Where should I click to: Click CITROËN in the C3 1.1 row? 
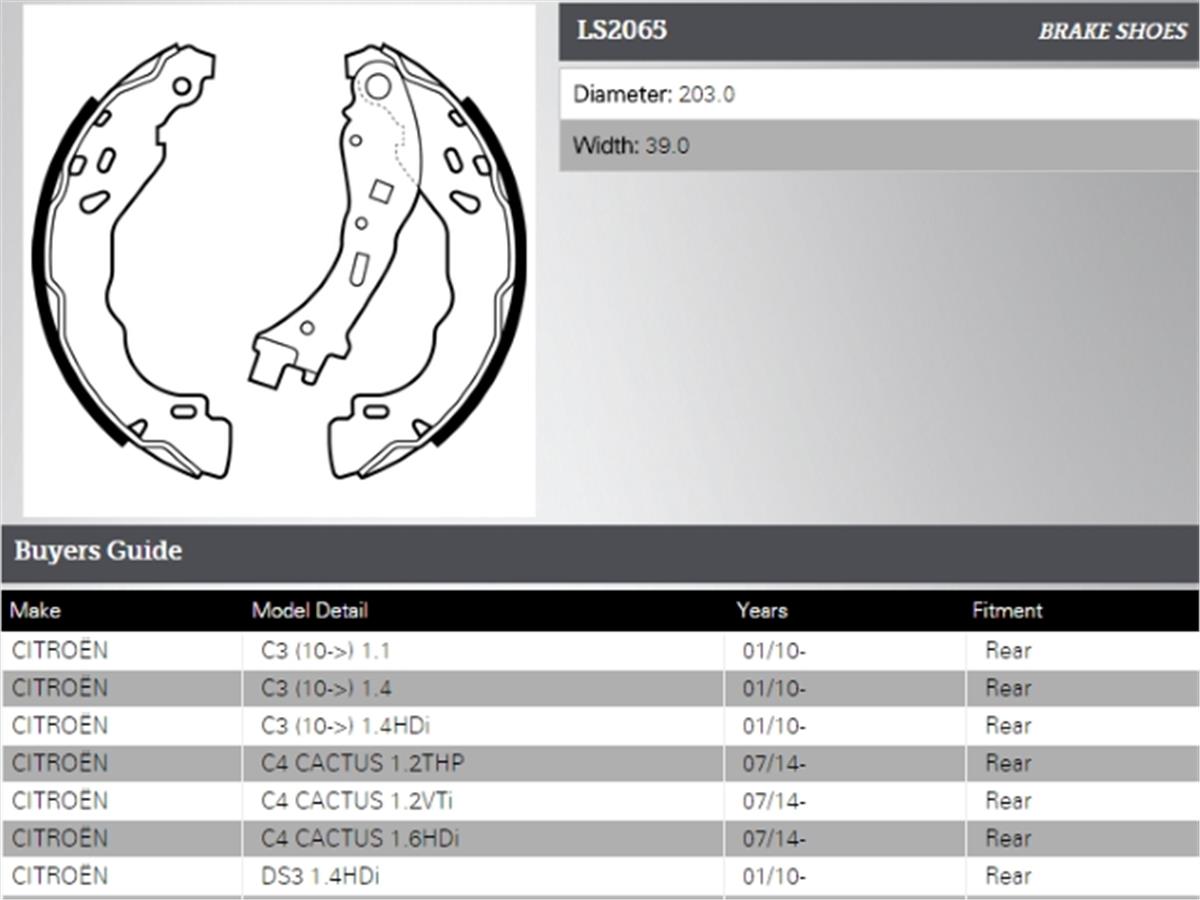pyautogui.click(x=60, y=650)
